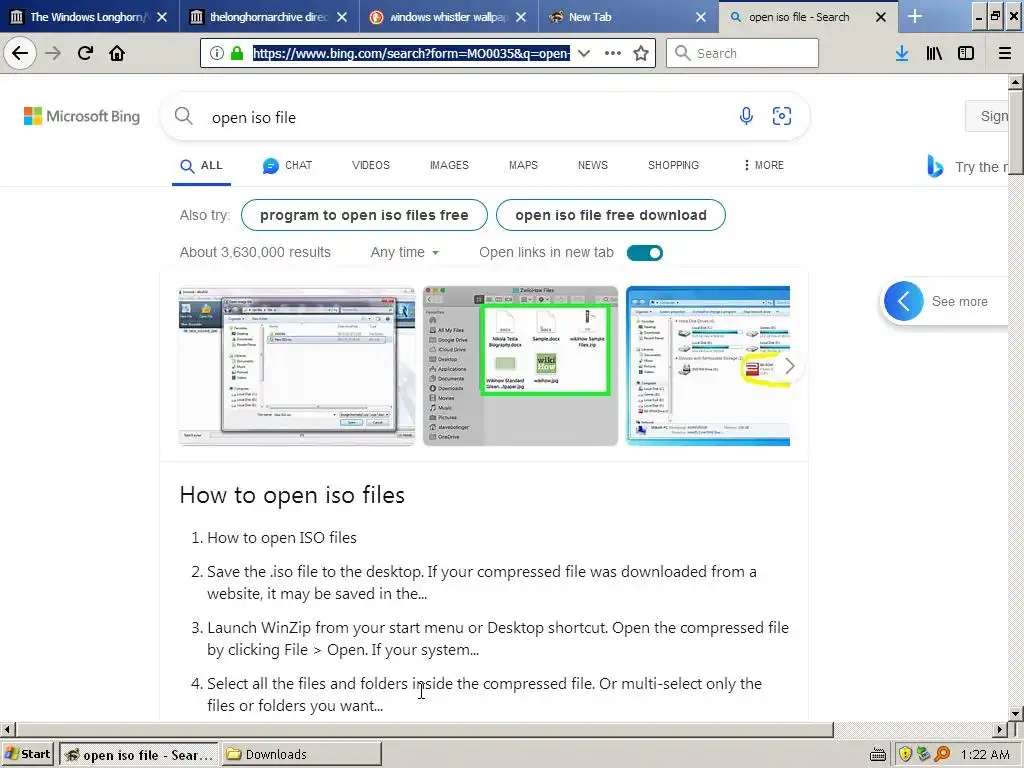Select the 'open iso file - Sear...' taskbar button
The image size is (1024, 768).
pos(140,755)
